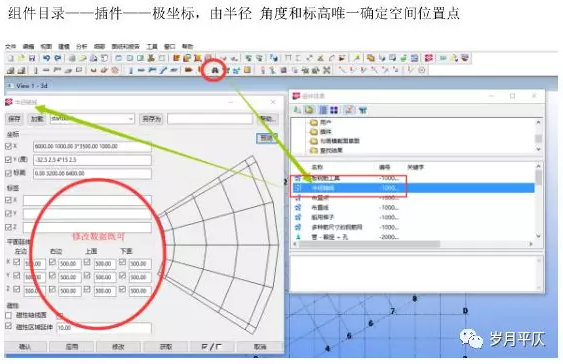
Task: Open the 建模 menu
Action: [x=64, y=47]
